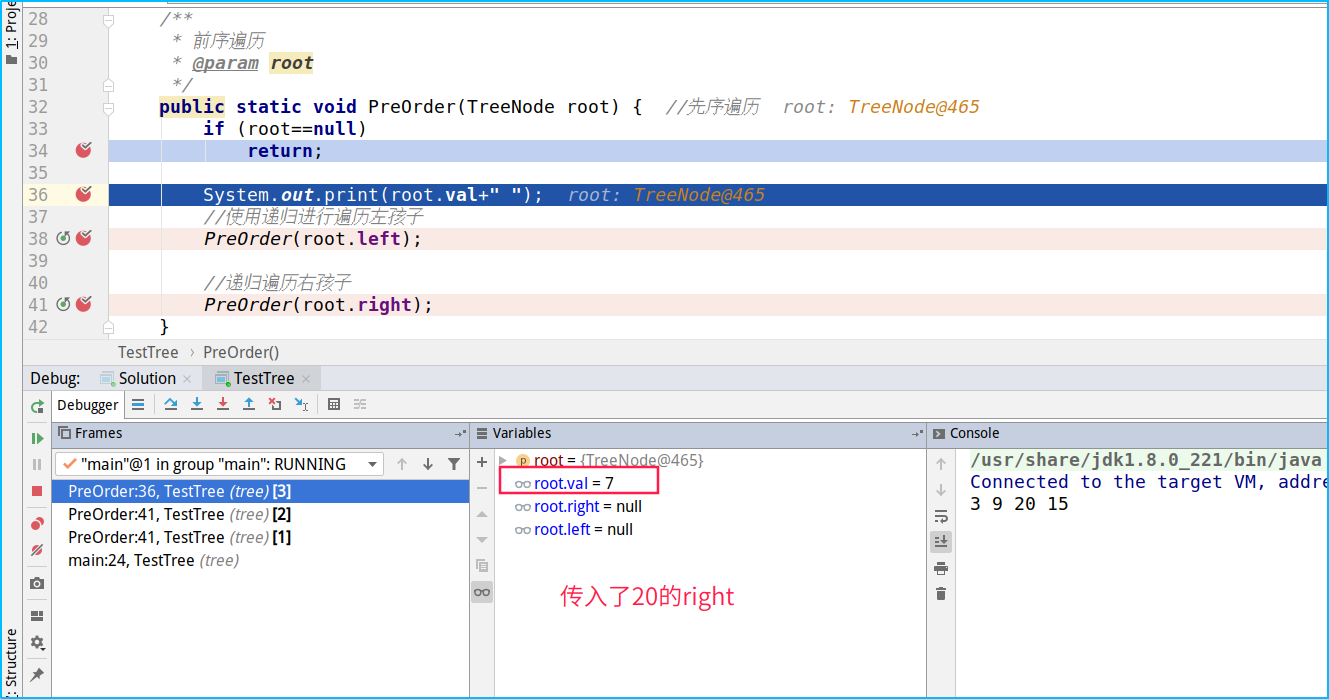Switch to the Solution debug tab
The height and width of the screenshot is (699, 1329).
148,378
